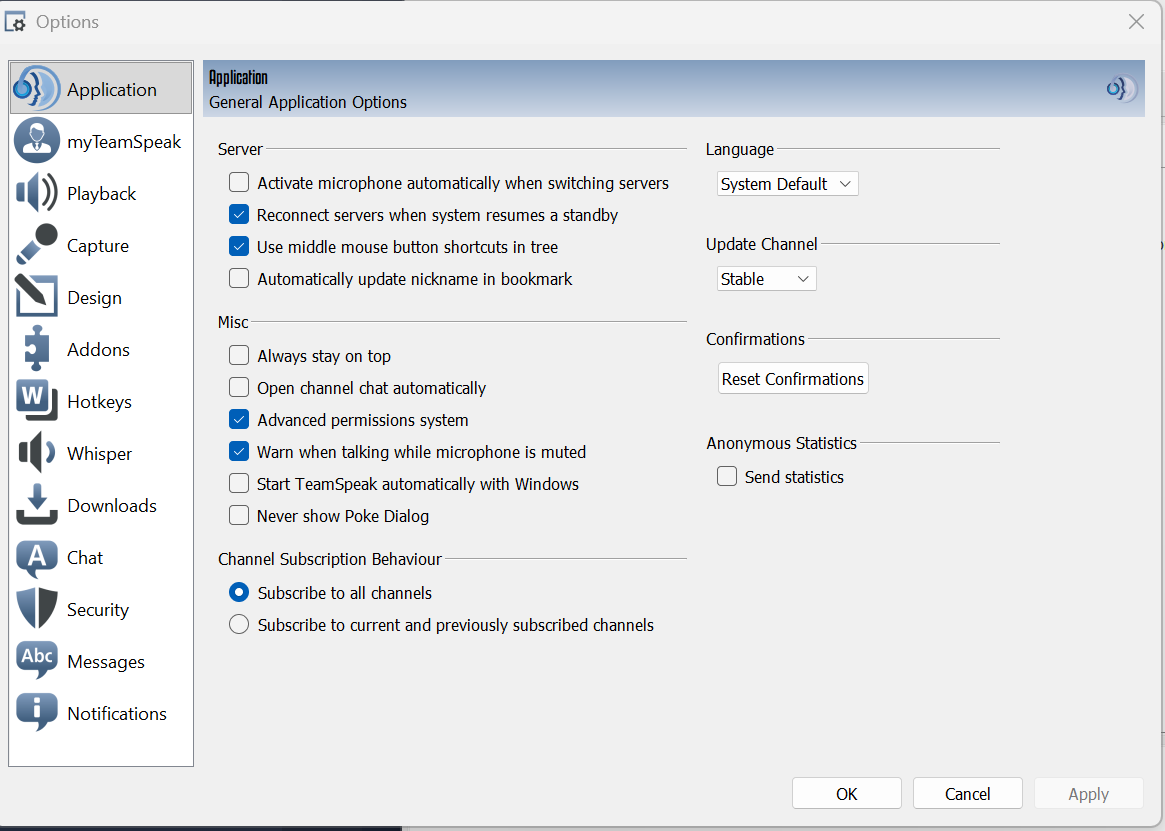Open Playback speaker icon settings
The image size is (1165, 831).
tap(36, 193)
